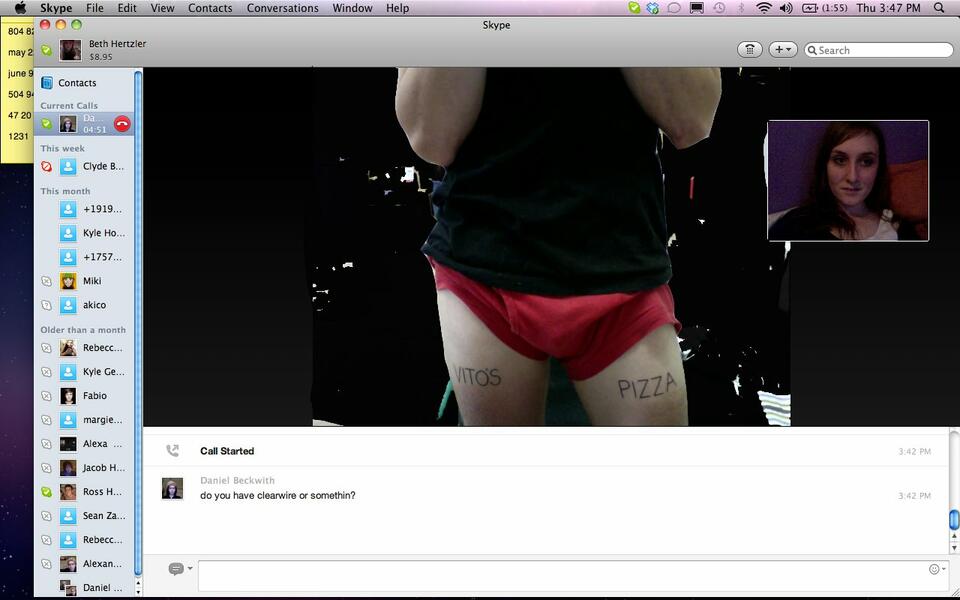The image size is (960, 600).
Task: Click Beth Hertzler profile avatar
Action: (x=70, y=50)
